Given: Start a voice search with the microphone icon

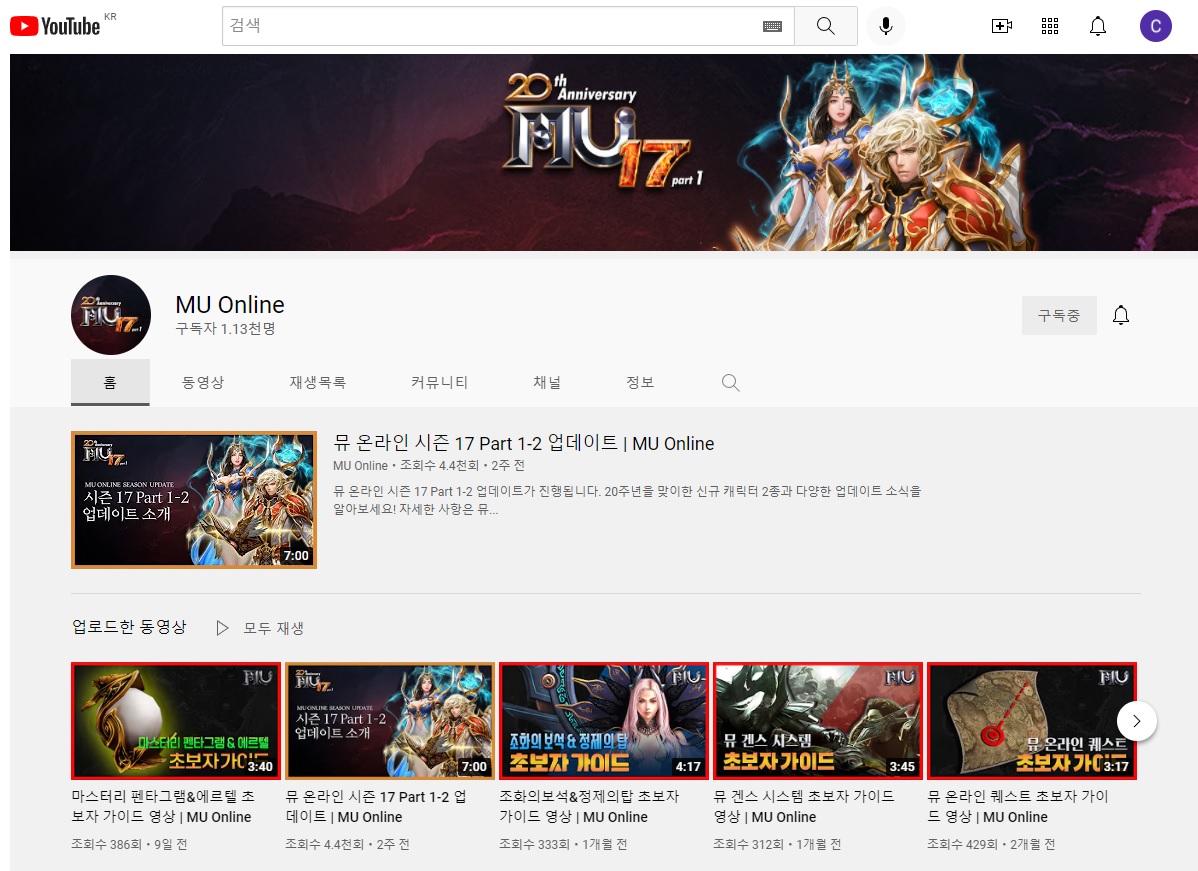Looking at the screenshot, I should pos(885,26).
